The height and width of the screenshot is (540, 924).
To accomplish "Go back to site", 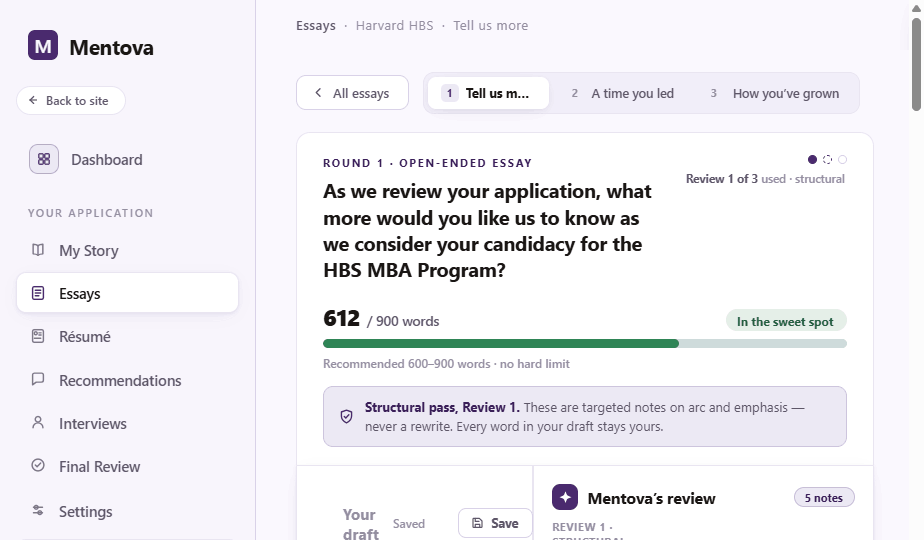I will [71, 101].
